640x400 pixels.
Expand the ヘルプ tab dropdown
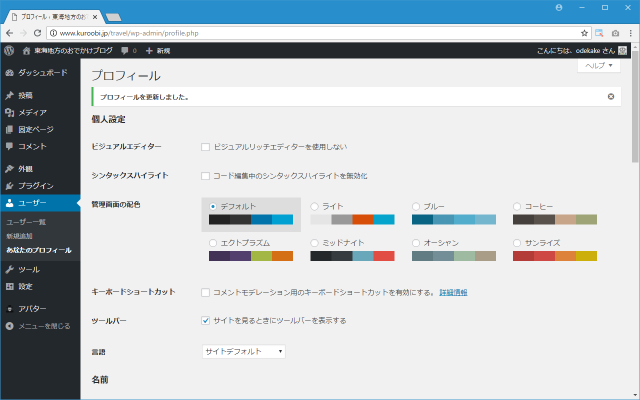(x=599, y=65)
